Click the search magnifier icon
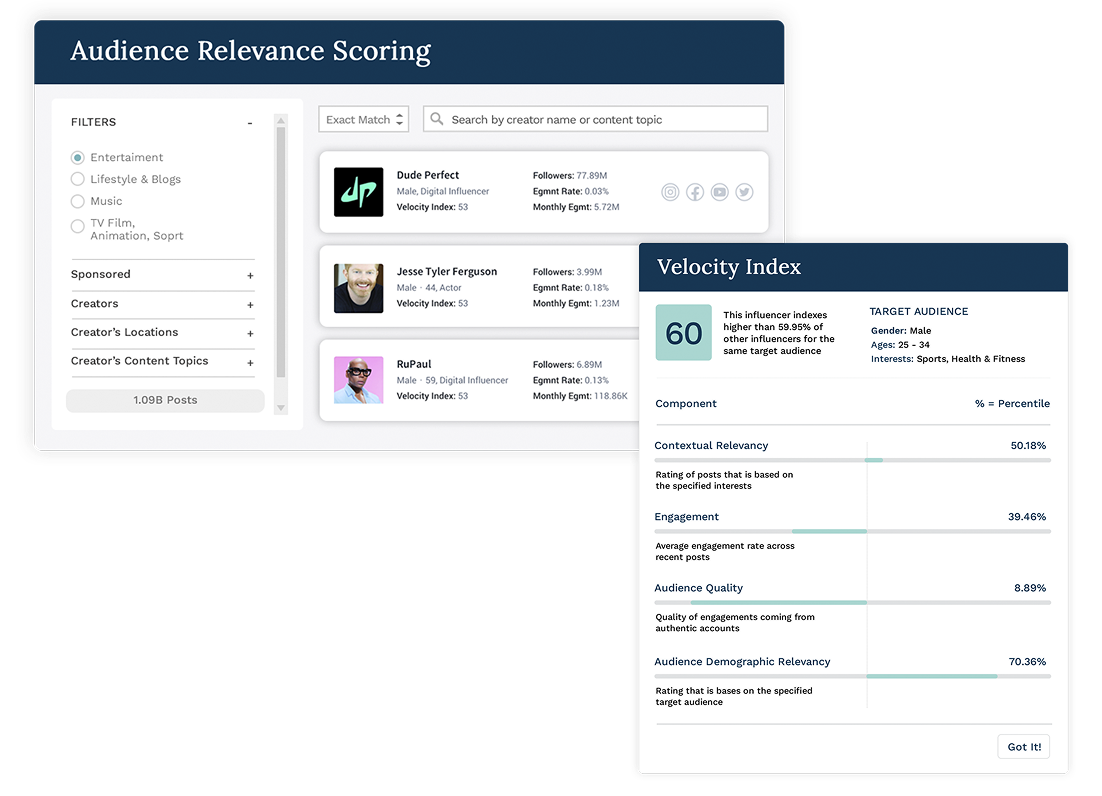The width and height of the screenshot is (1102, 796). (x=436, y=119)
